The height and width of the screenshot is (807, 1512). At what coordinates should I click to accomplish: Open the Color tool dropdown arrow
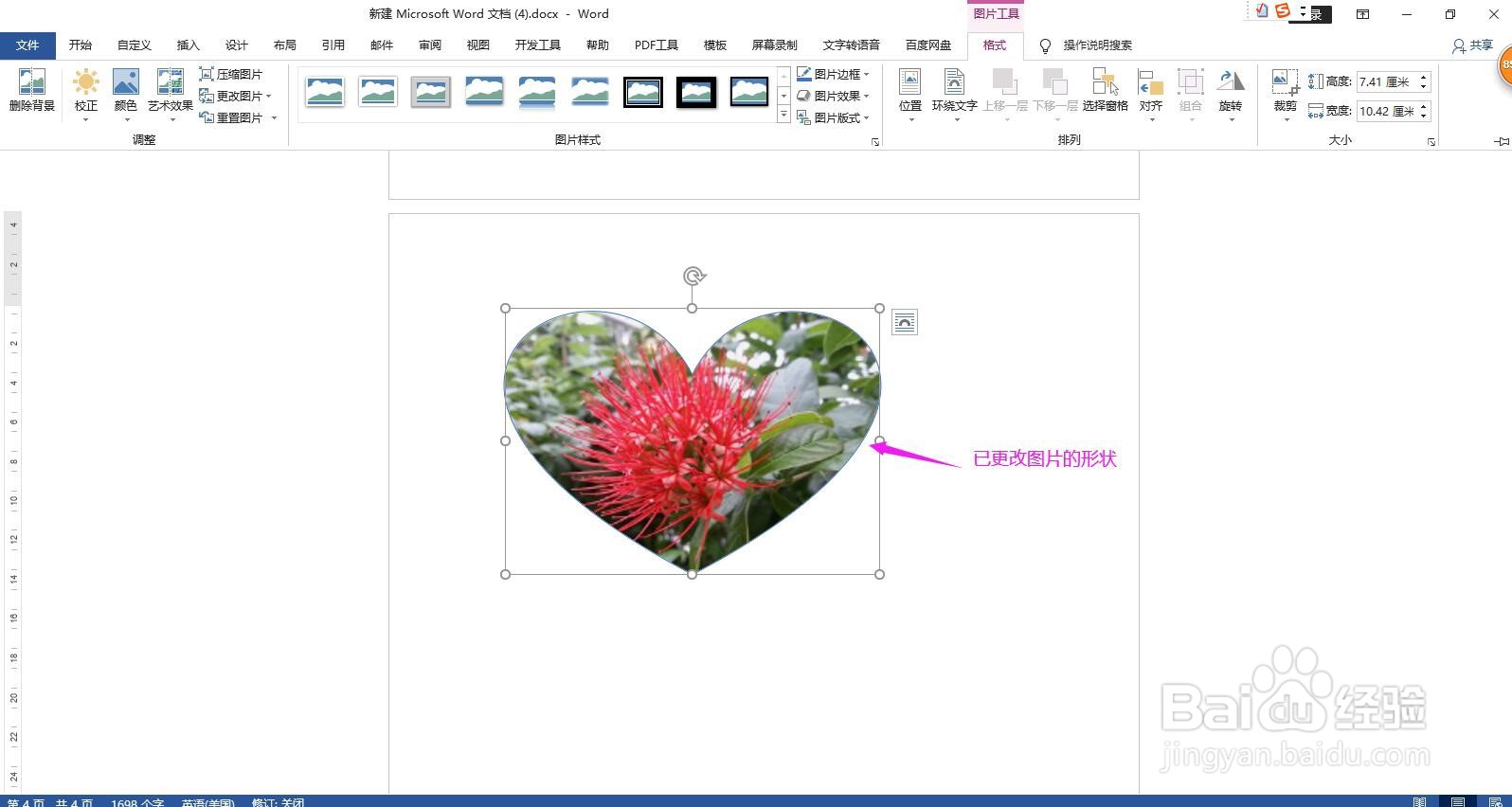tap(126, 119)
